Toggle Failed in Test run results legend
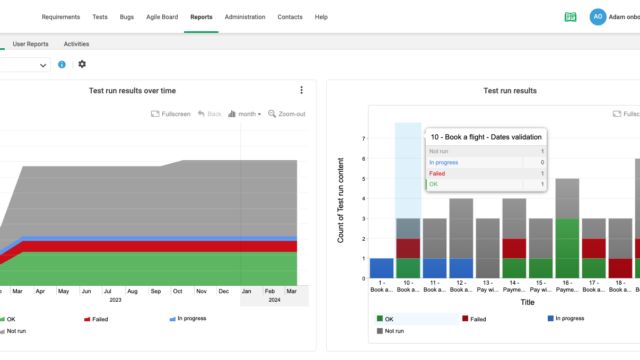This screenshot has width=640, height=360. coord(474,319)
